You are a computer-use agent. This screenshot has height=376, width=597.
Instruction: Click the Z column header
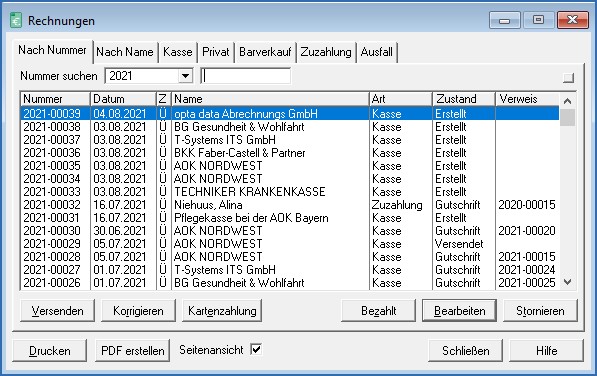click(x=163, y=99)
